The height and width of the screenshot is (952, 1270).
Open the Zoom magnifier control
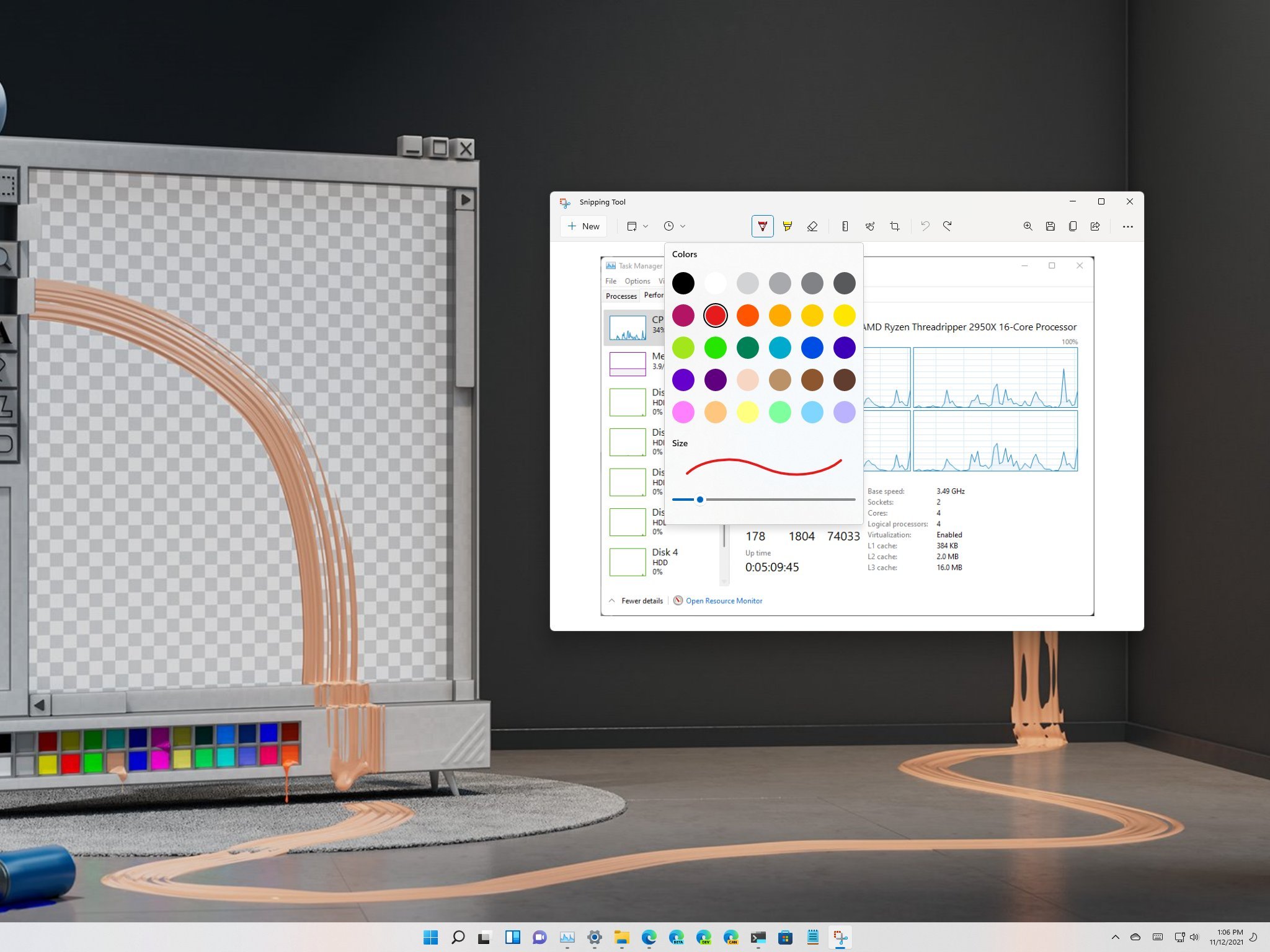pyautogui.click(x=1028, y=226)
